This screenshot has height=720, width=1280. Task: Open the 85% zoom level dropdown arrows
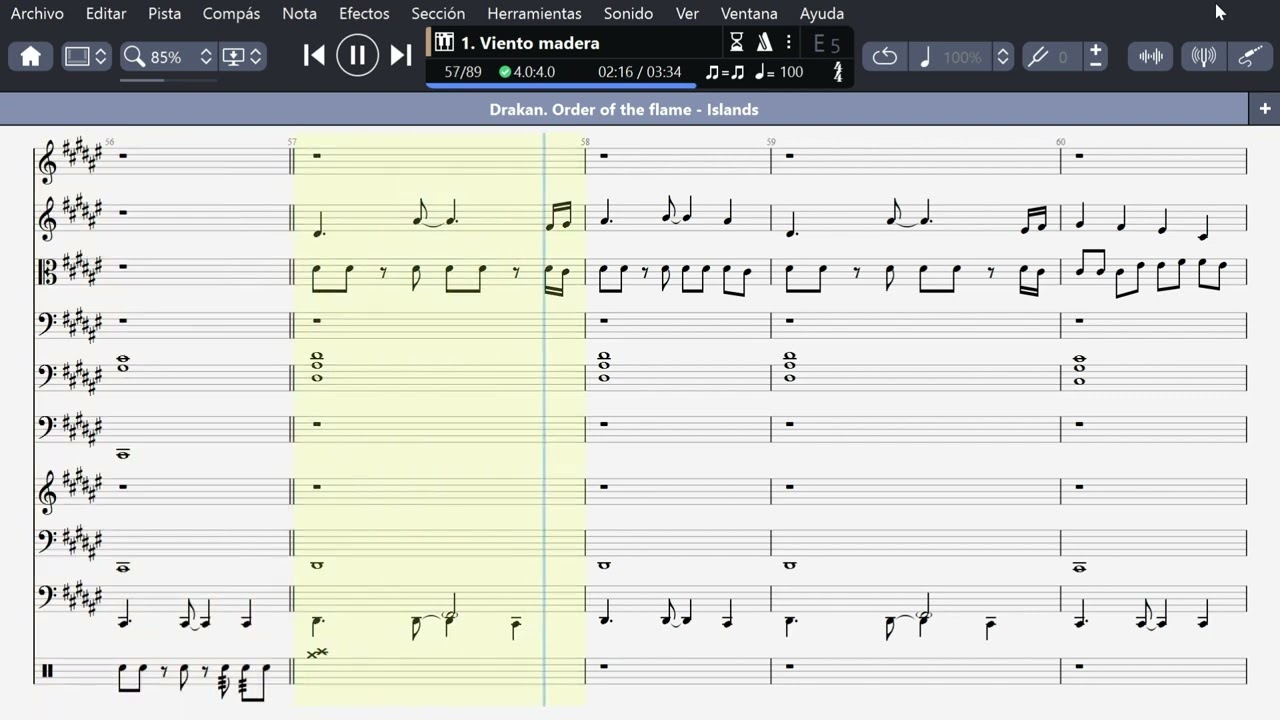(x=206, y=57)
